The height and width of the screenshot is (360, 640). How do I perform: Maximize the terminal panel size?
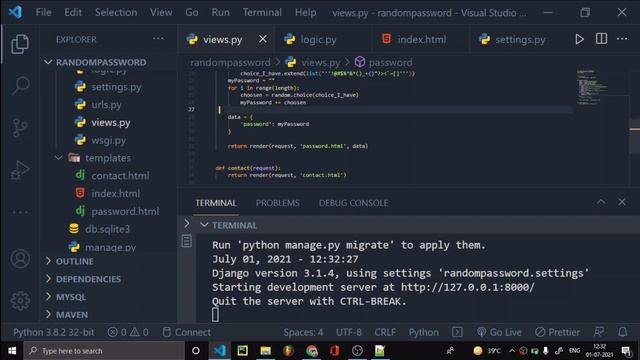point(601,202)
